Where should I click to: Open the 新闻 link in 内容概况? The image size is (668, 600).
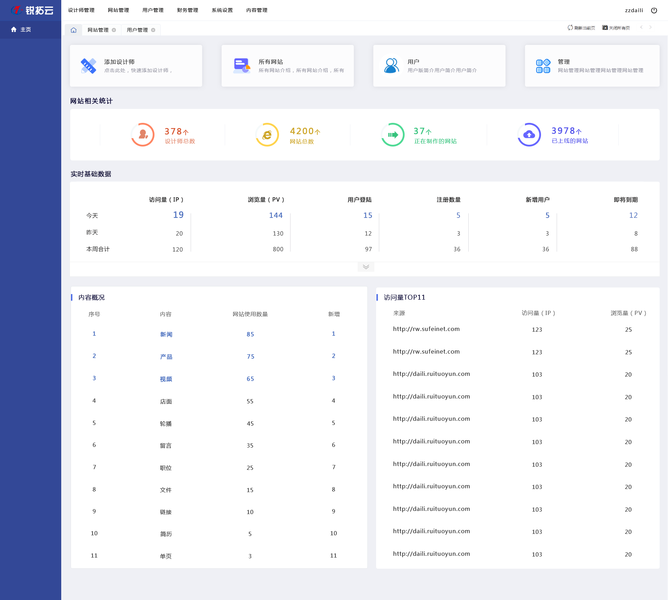point(166,335)
